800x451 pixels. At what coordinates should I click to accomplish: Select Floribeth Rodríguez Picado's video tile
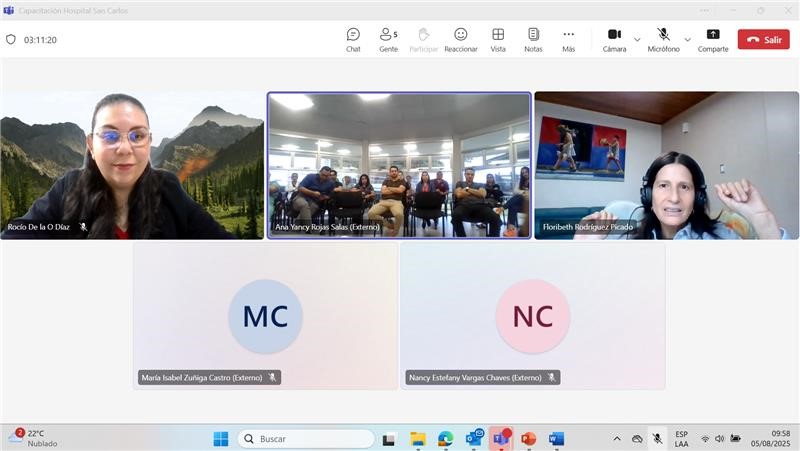666,165
